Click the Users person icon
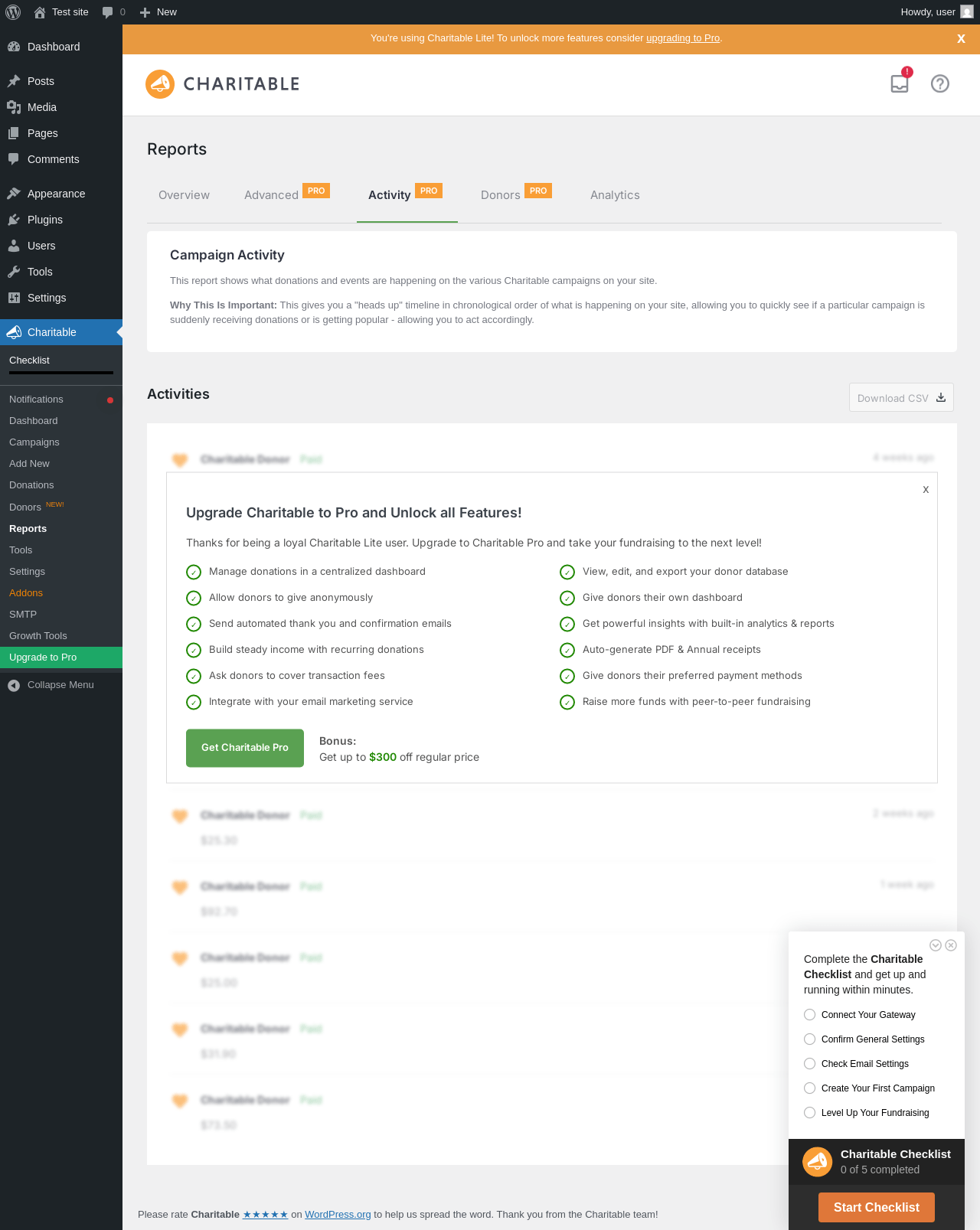The width and height of the screenshot is (980, 1230). tap(14, 246)
